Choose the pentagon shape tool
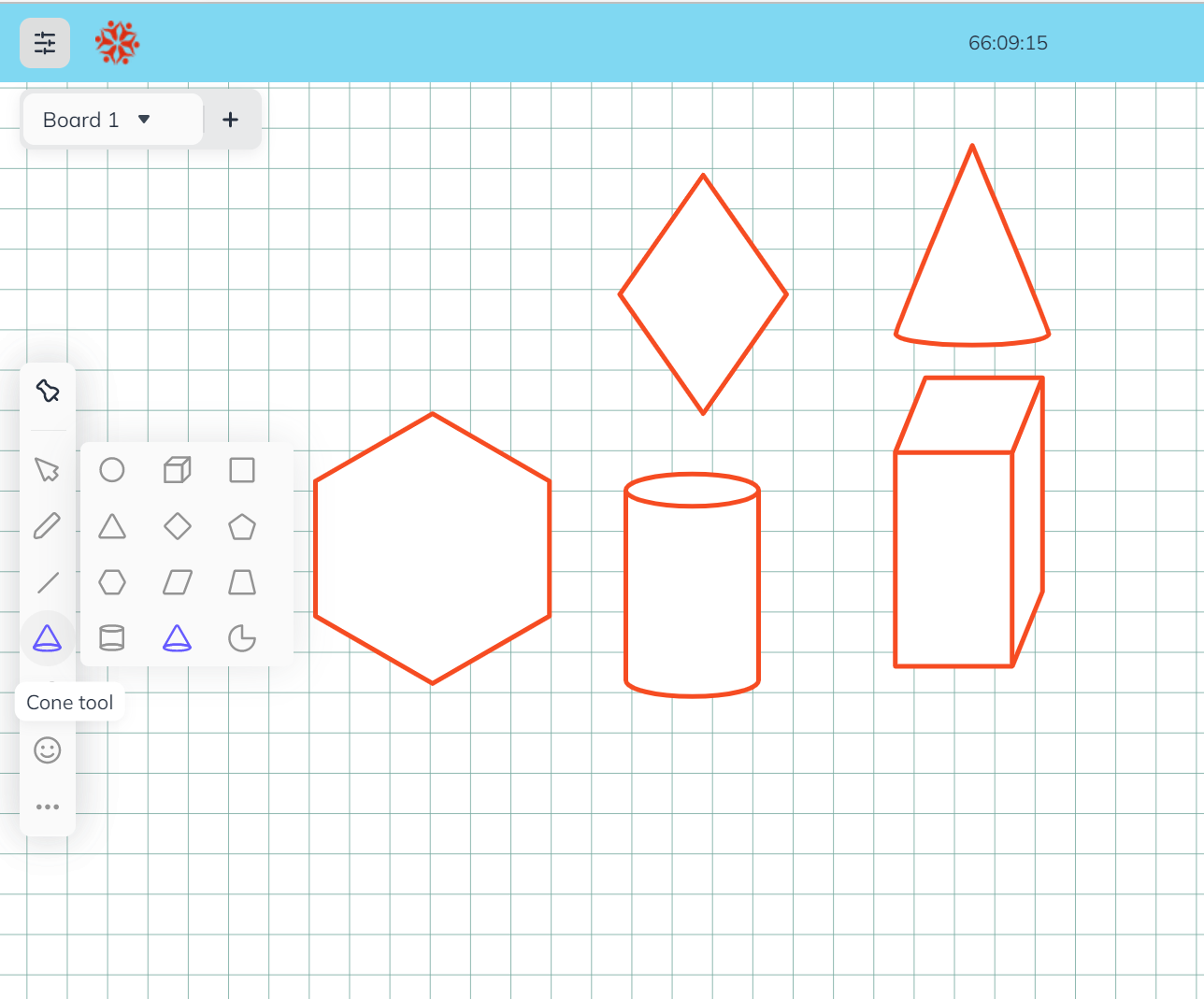The width and height of the screenshot is (1204, 999). (241, 526)
